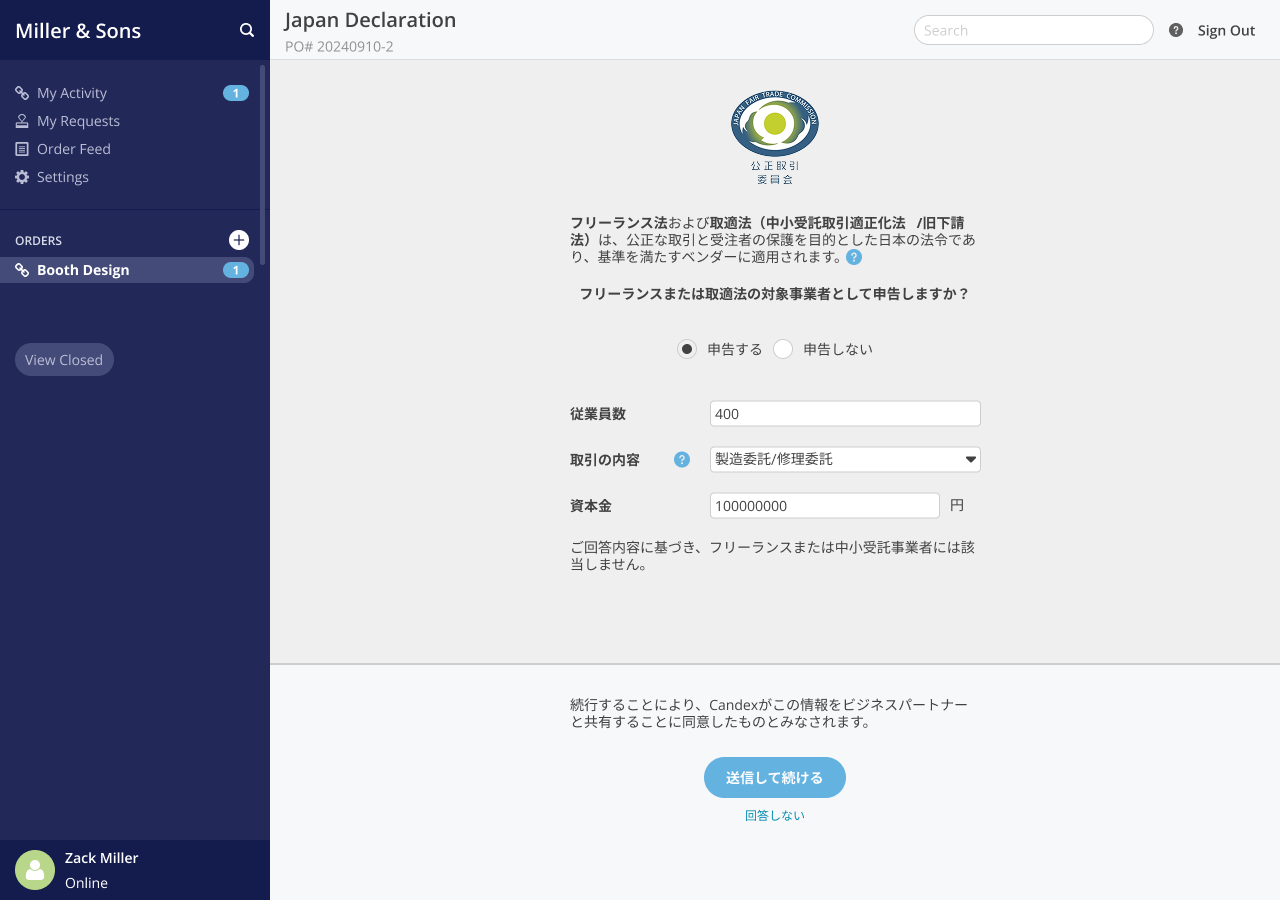The height and width of the screenshot is (900, 1280).
Task: Click the top Search field
Action: (x=1034, y=30)
